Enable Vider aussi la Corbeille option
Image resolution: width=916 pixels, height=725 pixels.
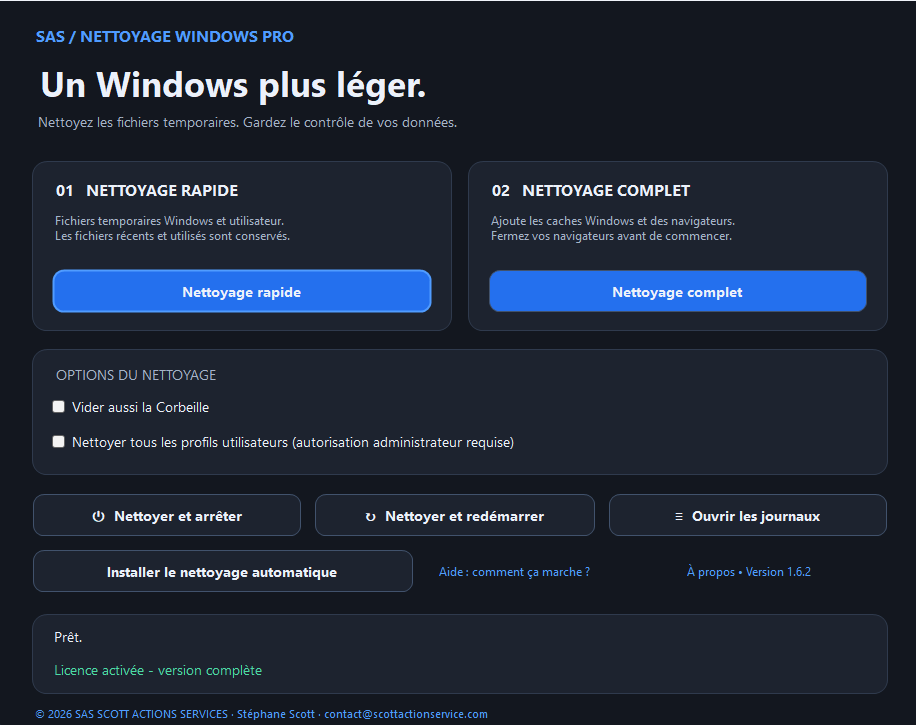point(58,407)
